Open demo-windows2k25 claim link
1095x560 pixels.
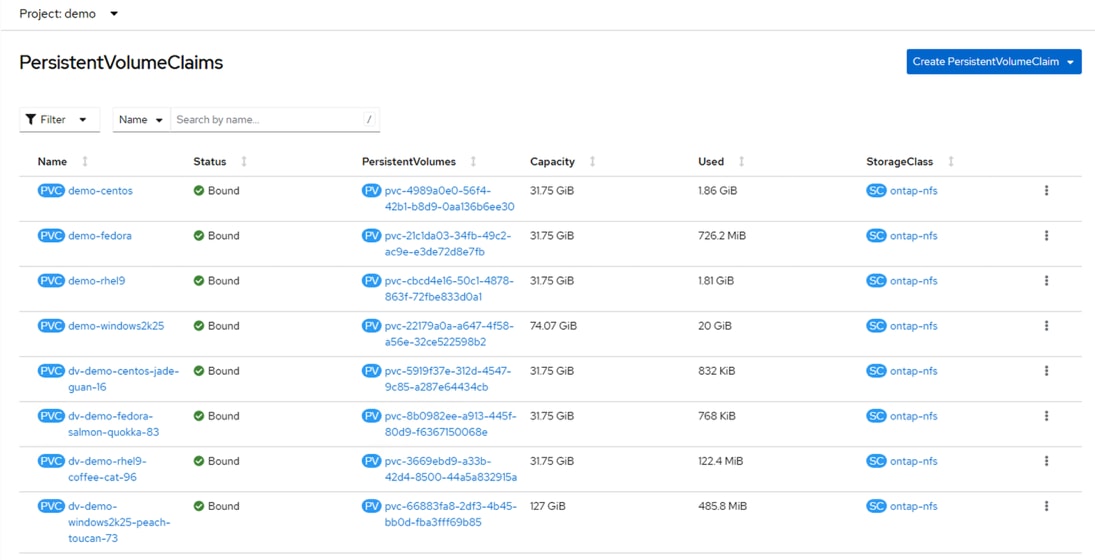[117, 325]
